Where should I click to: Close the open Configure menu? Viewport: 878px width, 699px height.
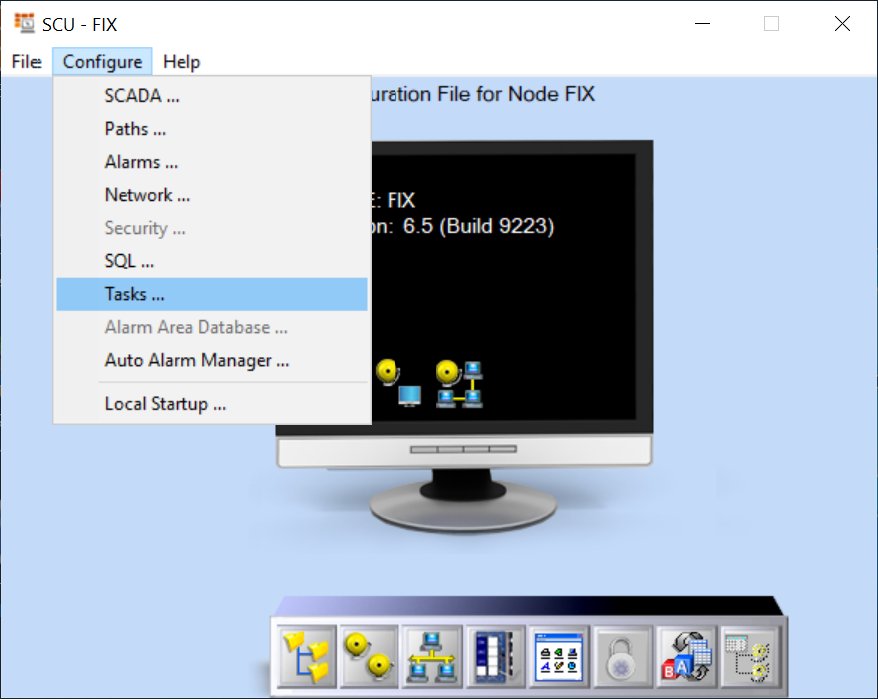click(102, 62)
